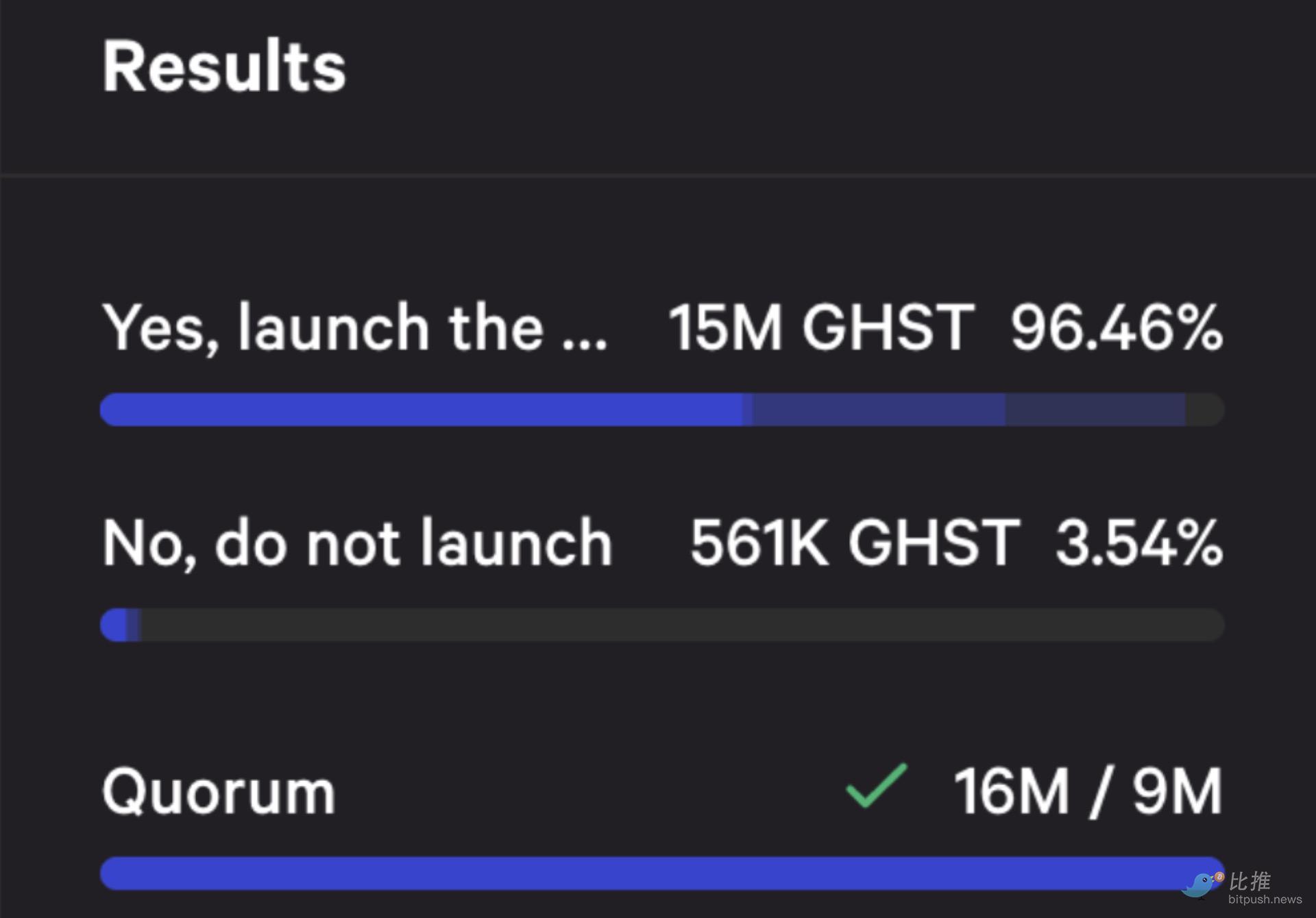Click the 3.54% percentage value
Screen dimensions: 1316x918
[1139, 543]
